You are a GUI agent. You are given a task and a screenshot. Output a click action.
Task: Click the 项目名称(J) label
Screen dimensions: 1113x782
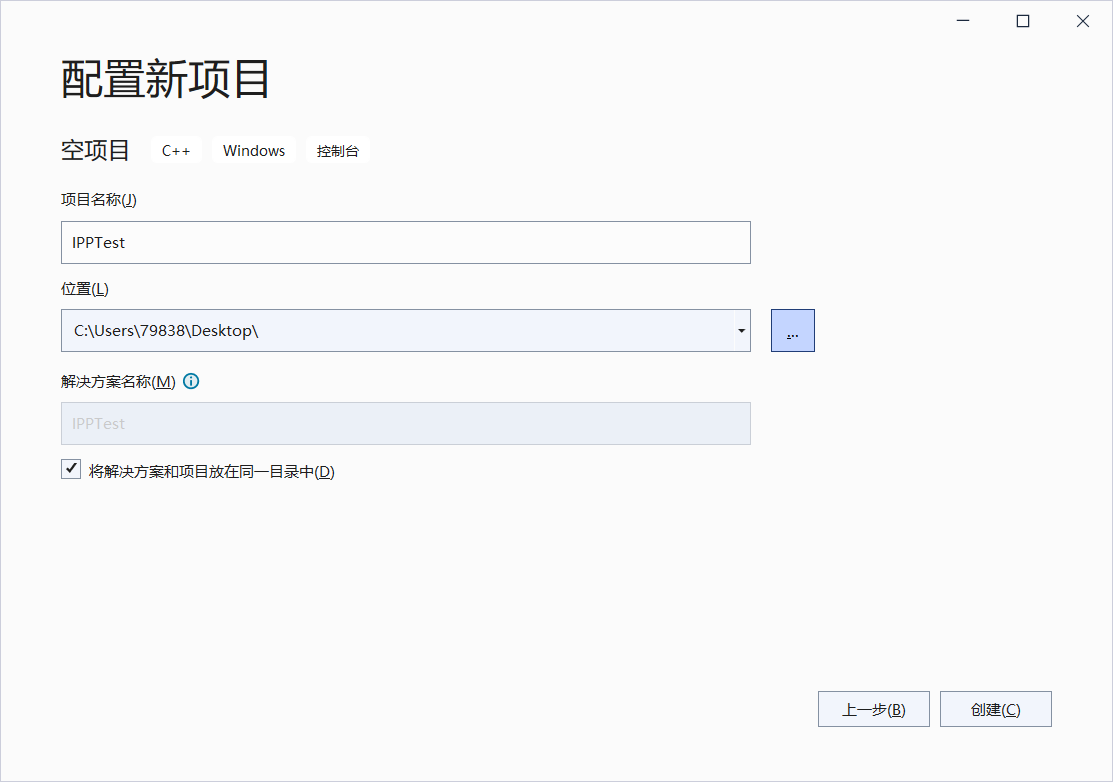coord(98,199)
